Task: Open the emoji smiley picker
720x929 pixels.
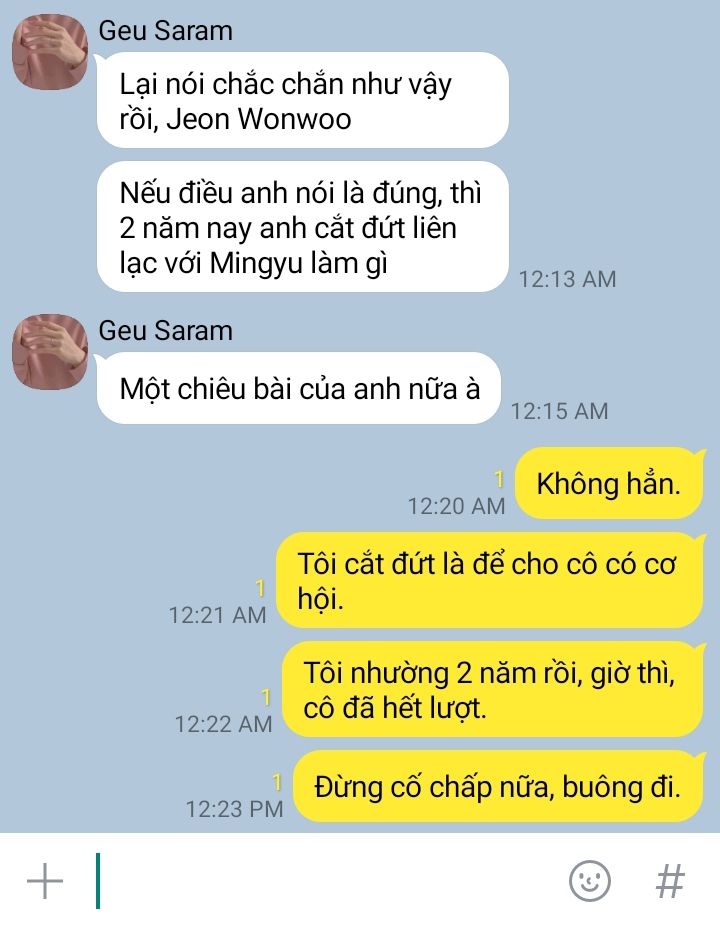Action: [590, 880]
